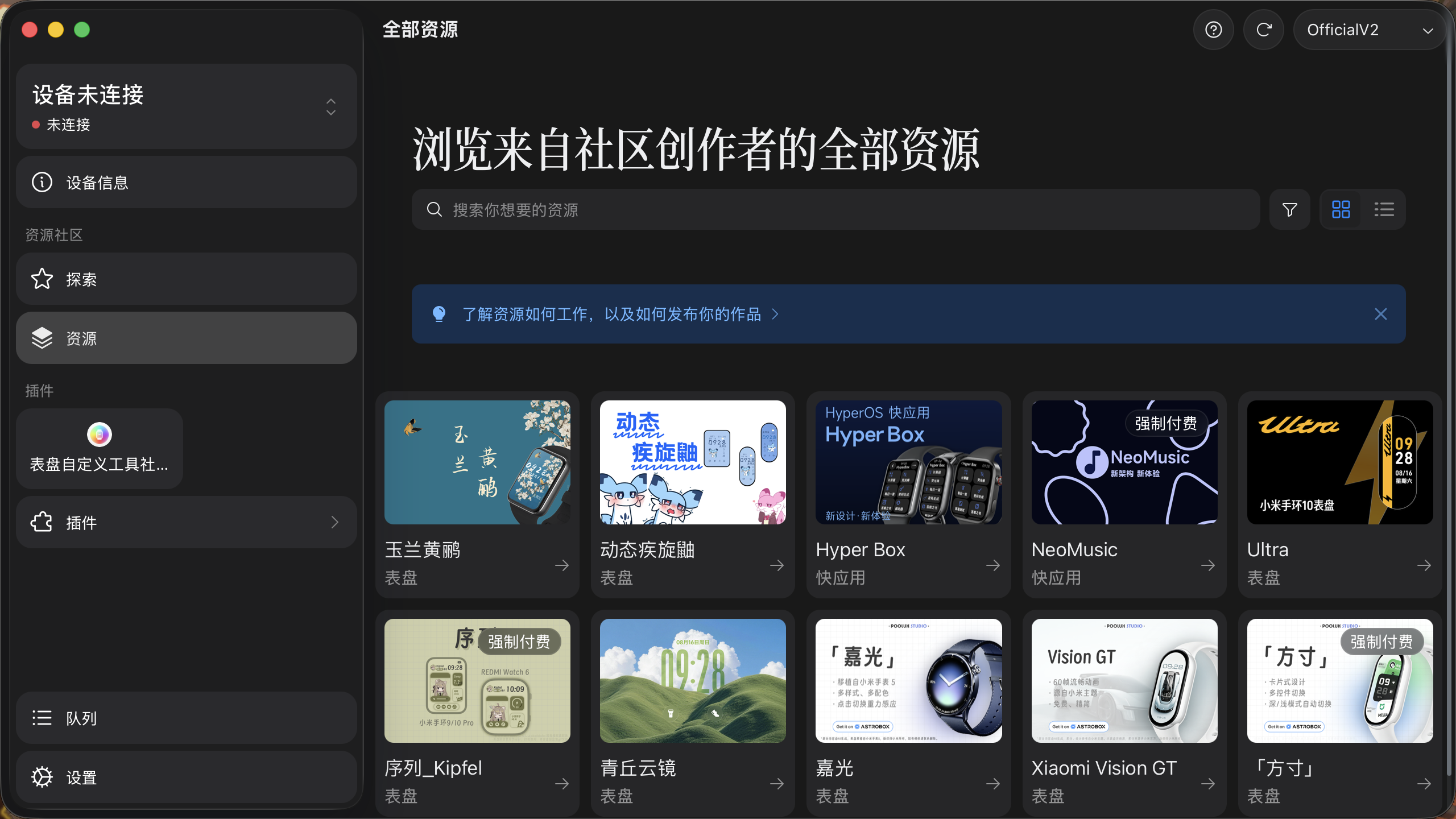
Task: Click the puzzle icon beside 插件
Action: pyautogui.click(x=42, y=522)
